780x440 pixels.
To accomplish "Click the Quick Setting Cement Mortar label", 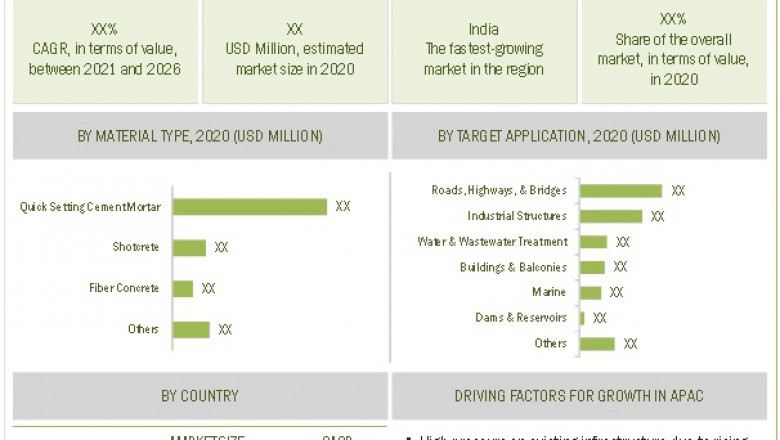I will pyautogui.click(x=90, y=207).
